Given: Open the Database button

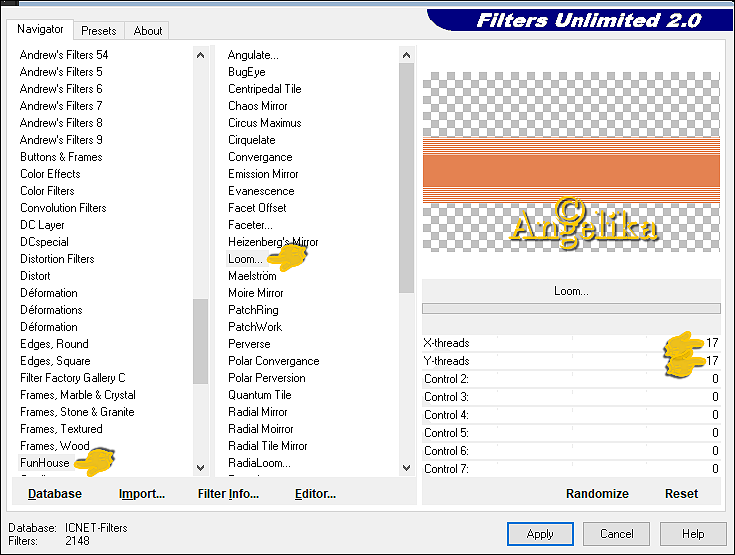Looking at the screenshot, I should pyautogui.click(x=55, y=494).
